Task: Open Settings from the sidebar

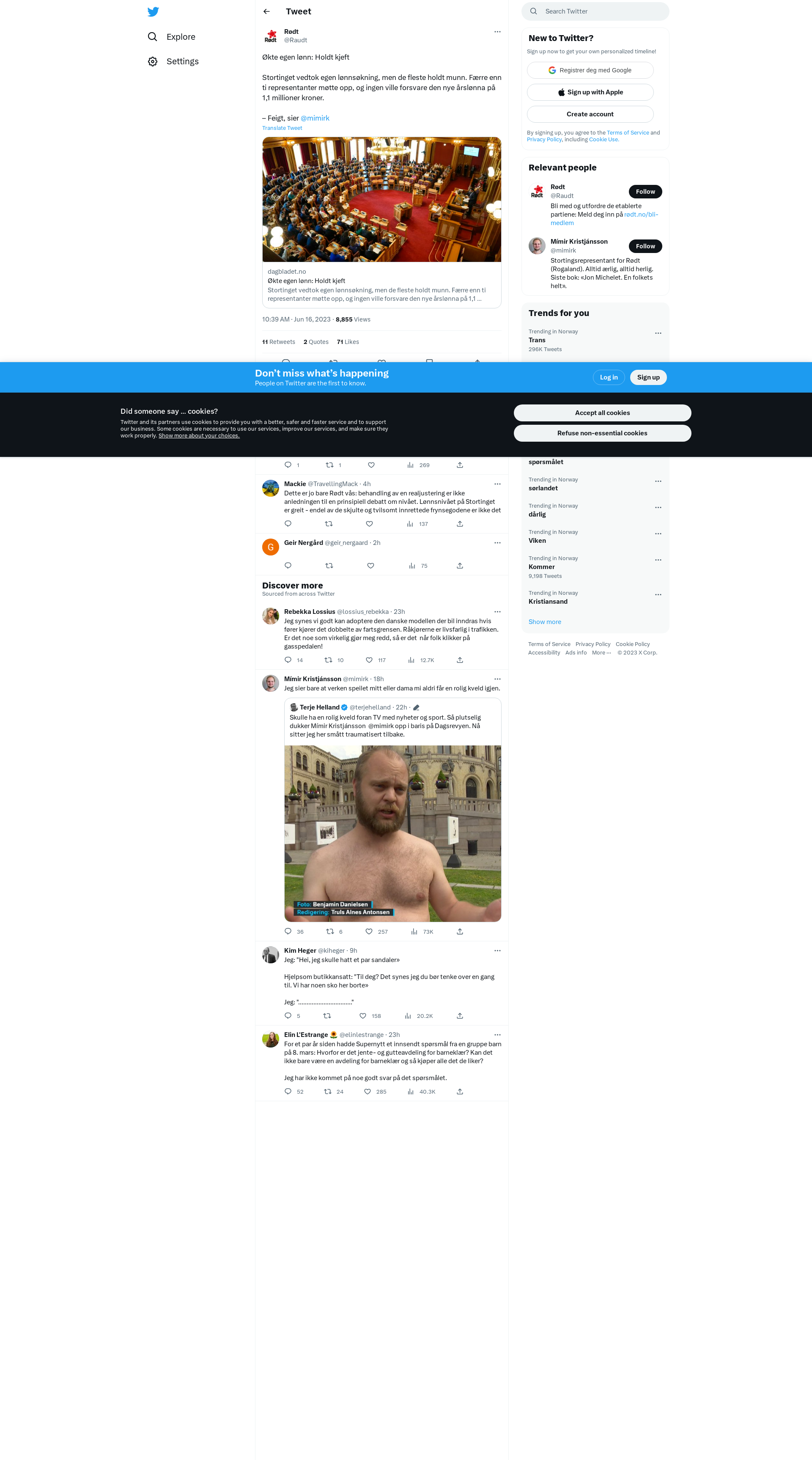Action: 173,61
